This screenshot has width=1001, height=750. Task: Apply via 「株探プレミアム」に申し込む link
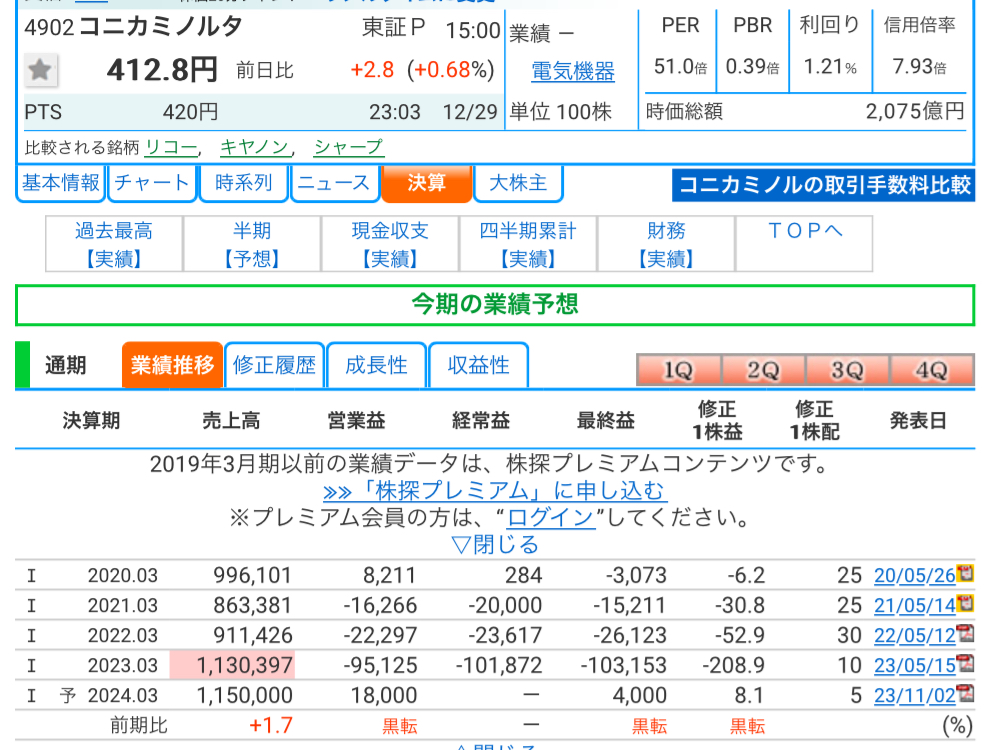point(493,491)
